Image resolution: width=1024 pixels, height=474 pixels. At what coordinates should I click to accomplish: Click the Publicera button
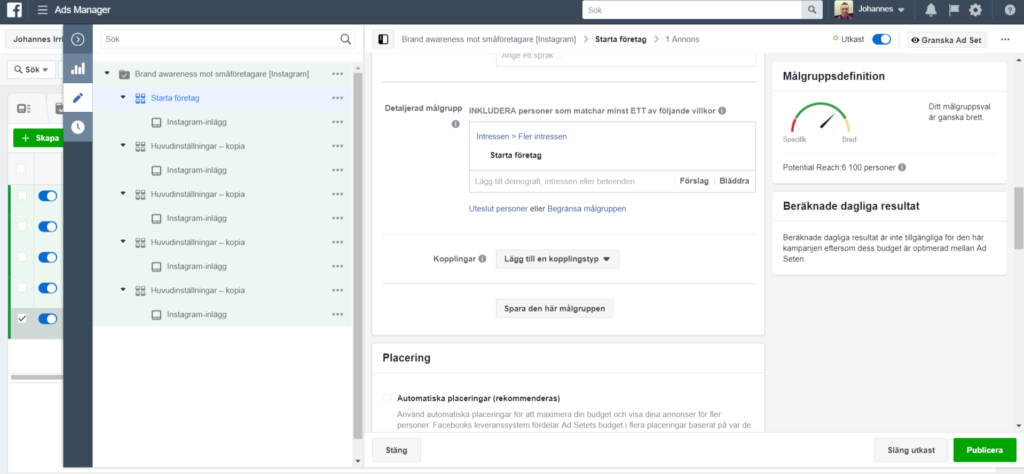[984, 450]
